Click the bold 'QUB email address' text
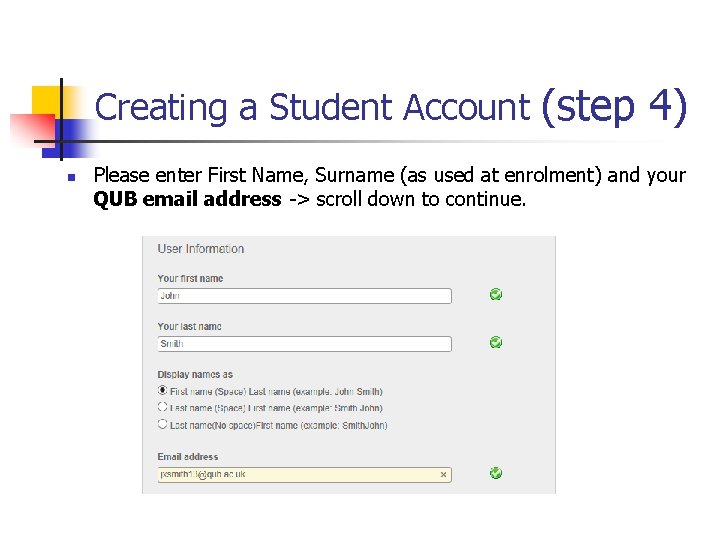 (187, 199)
